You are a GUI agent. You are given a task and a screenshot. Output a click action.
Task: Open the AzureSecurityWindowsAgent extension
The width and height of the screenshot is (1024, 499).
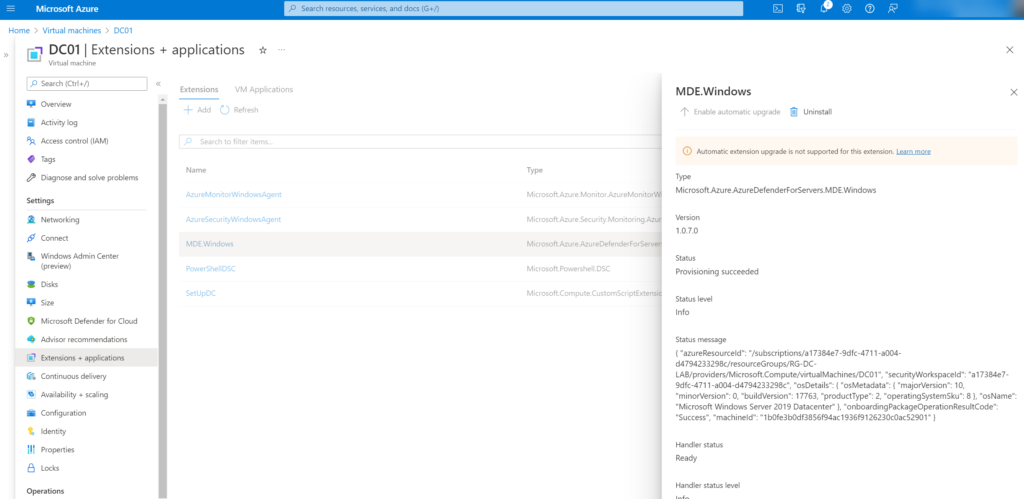coord(234,219)
